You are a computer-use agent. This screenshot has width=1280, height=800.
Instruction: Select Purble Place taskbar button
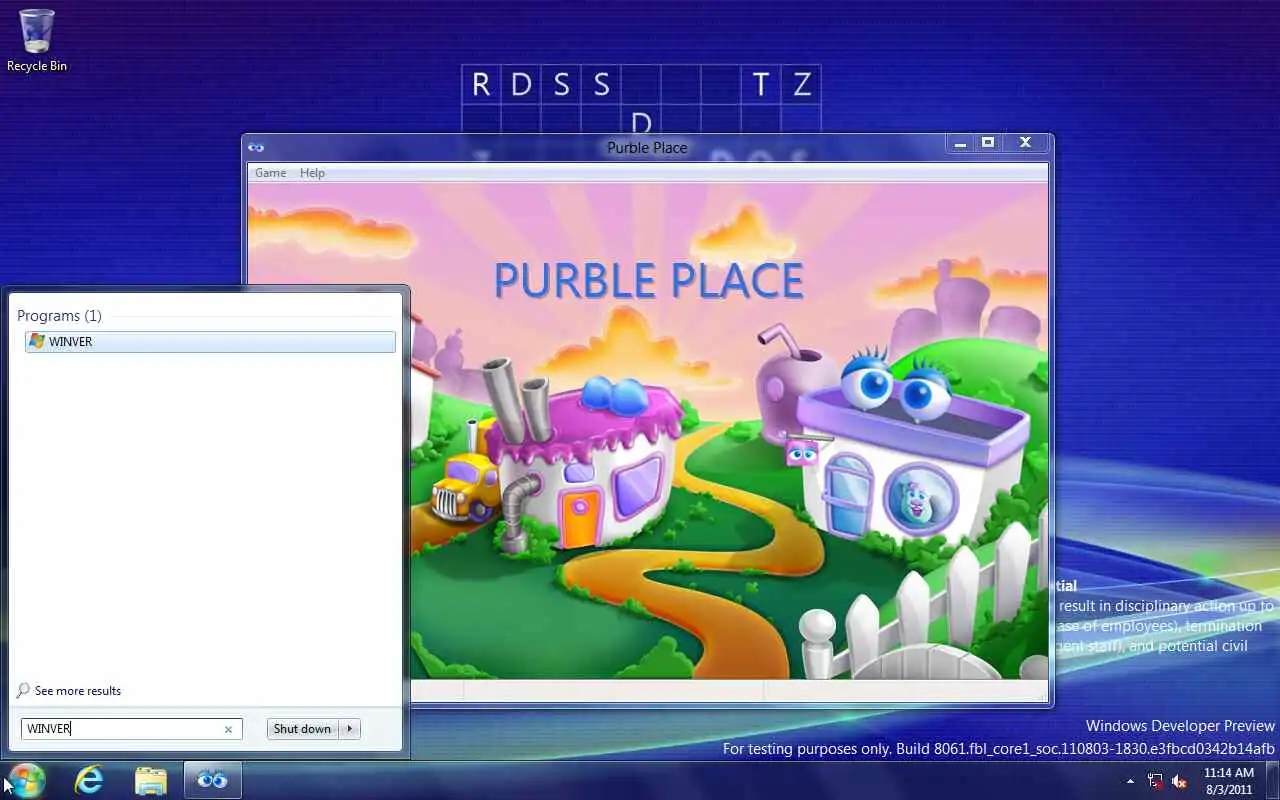point(212,780)
